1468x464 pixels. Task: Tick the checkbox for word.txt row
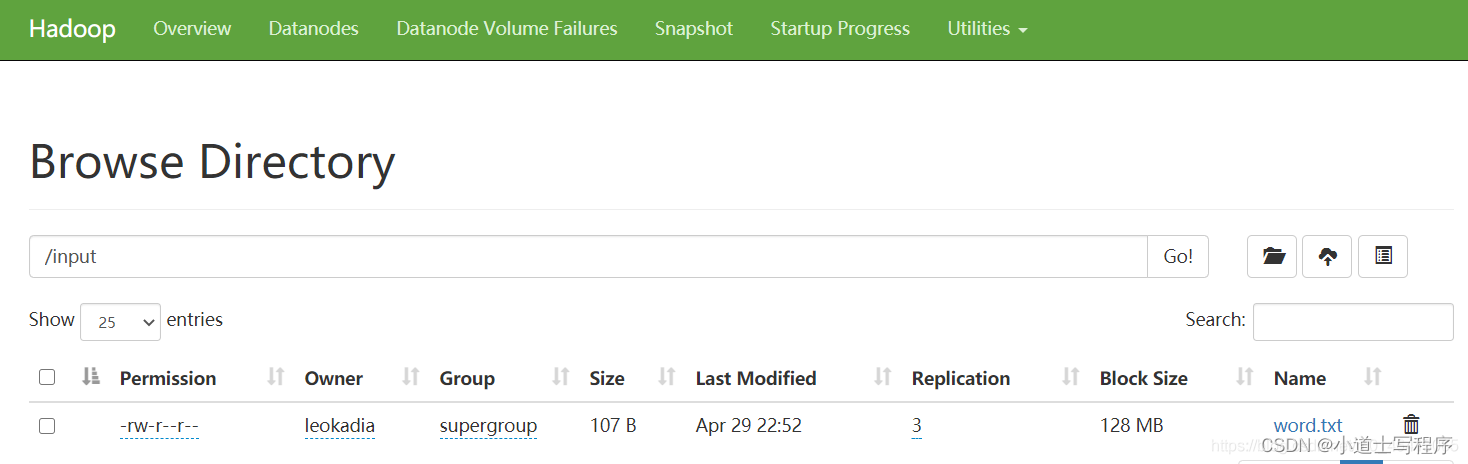(47, 426)
